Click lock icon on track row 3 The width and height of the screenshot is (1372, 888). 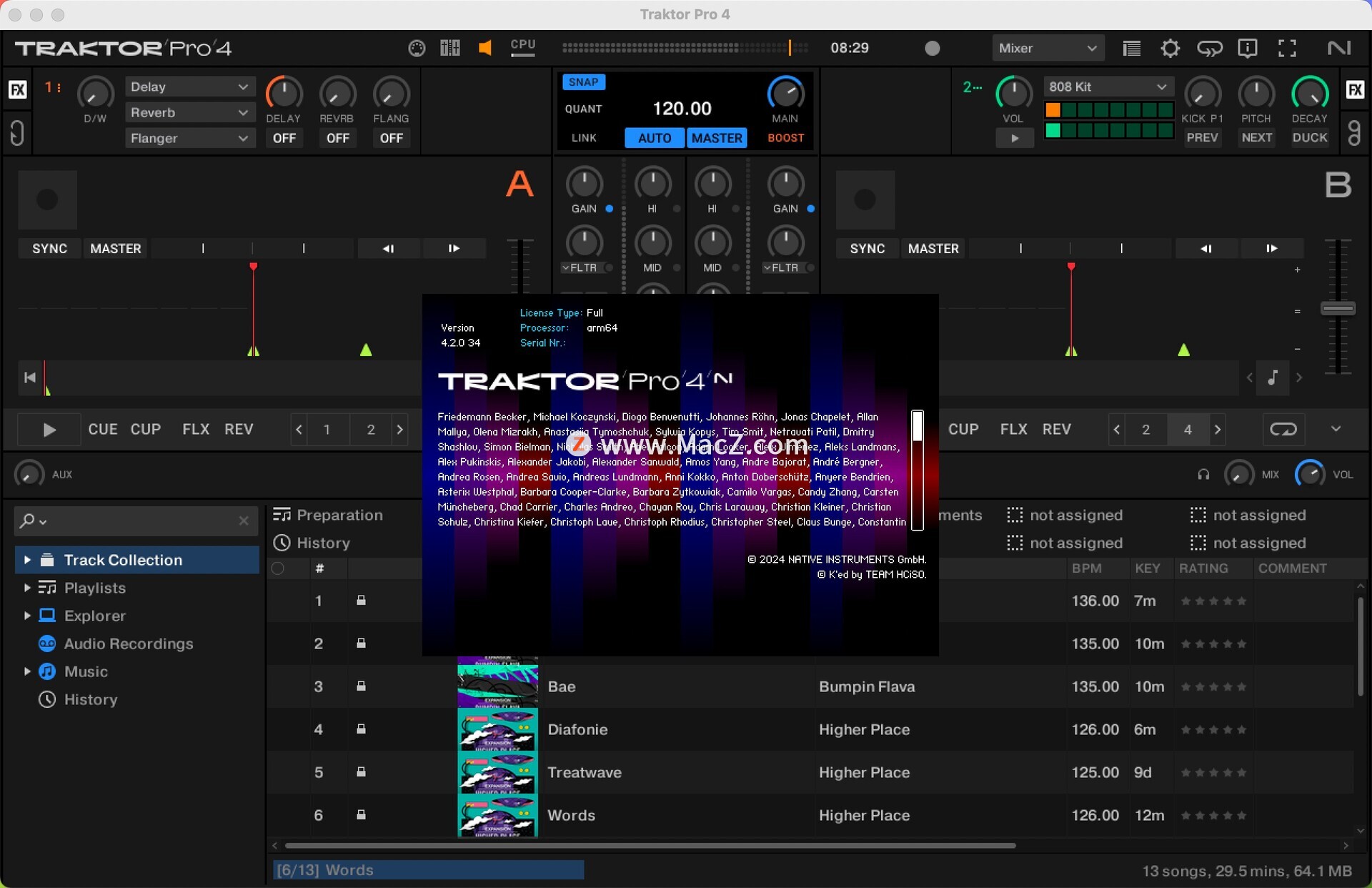coord(361,686)
